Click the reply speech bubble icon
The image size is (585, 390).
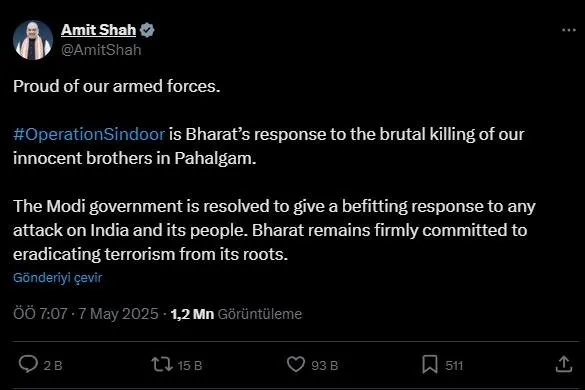[x=28, y=364]
